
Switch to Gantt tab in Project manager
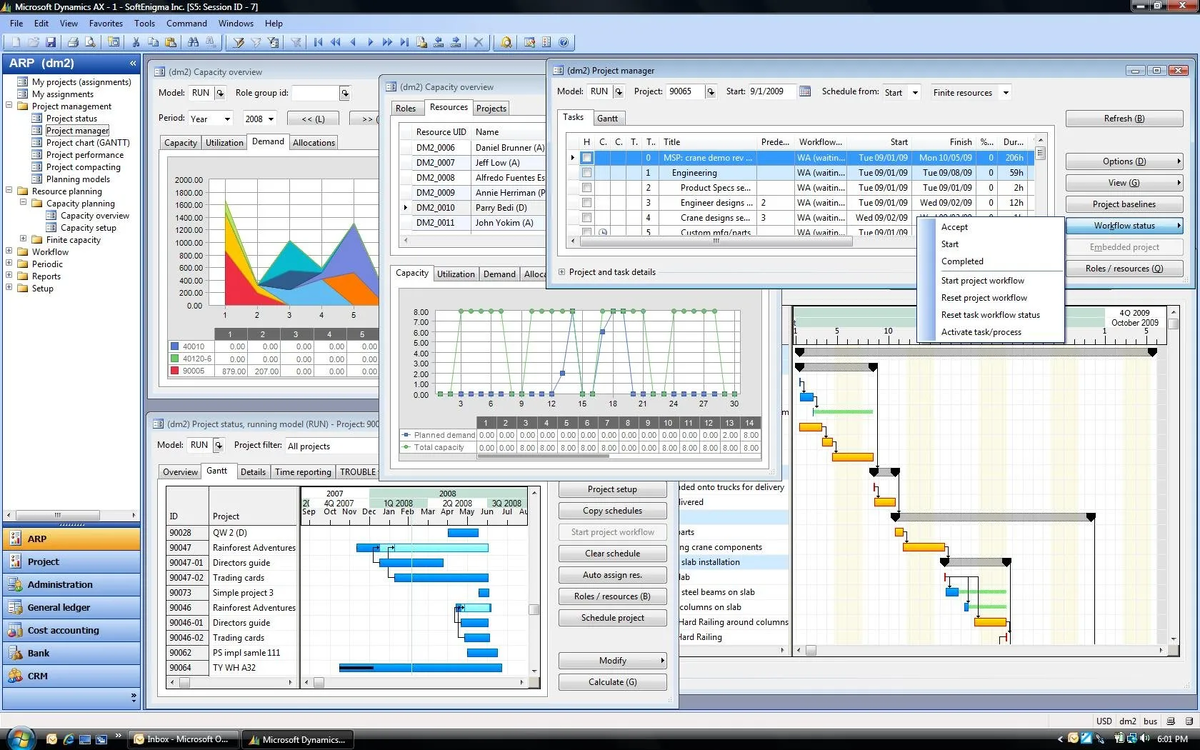607,118
